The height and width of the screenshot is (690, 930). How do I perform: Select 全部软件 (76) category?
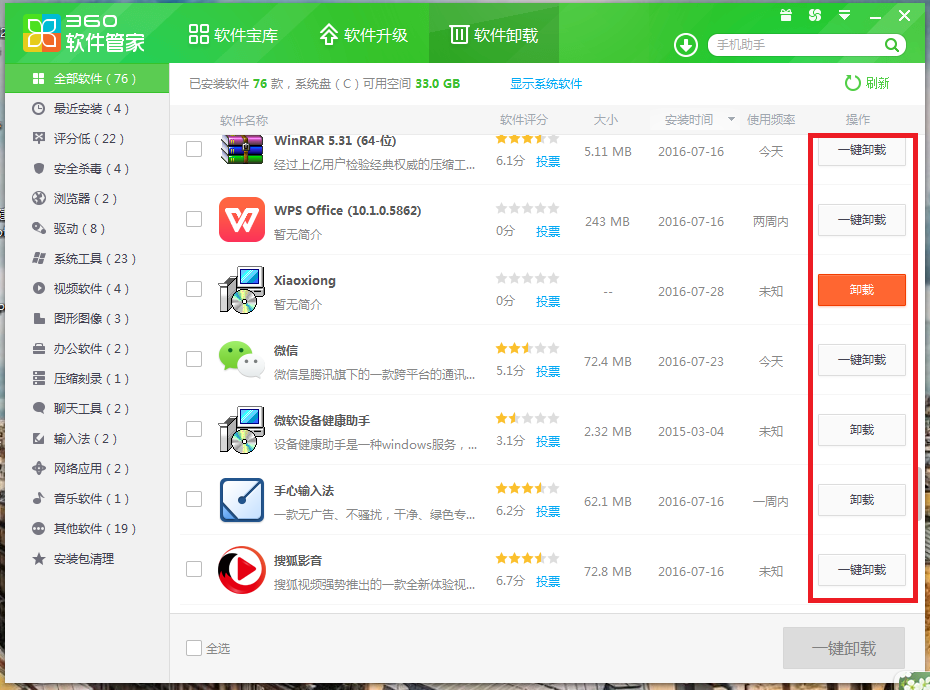[x=87, y=78]
